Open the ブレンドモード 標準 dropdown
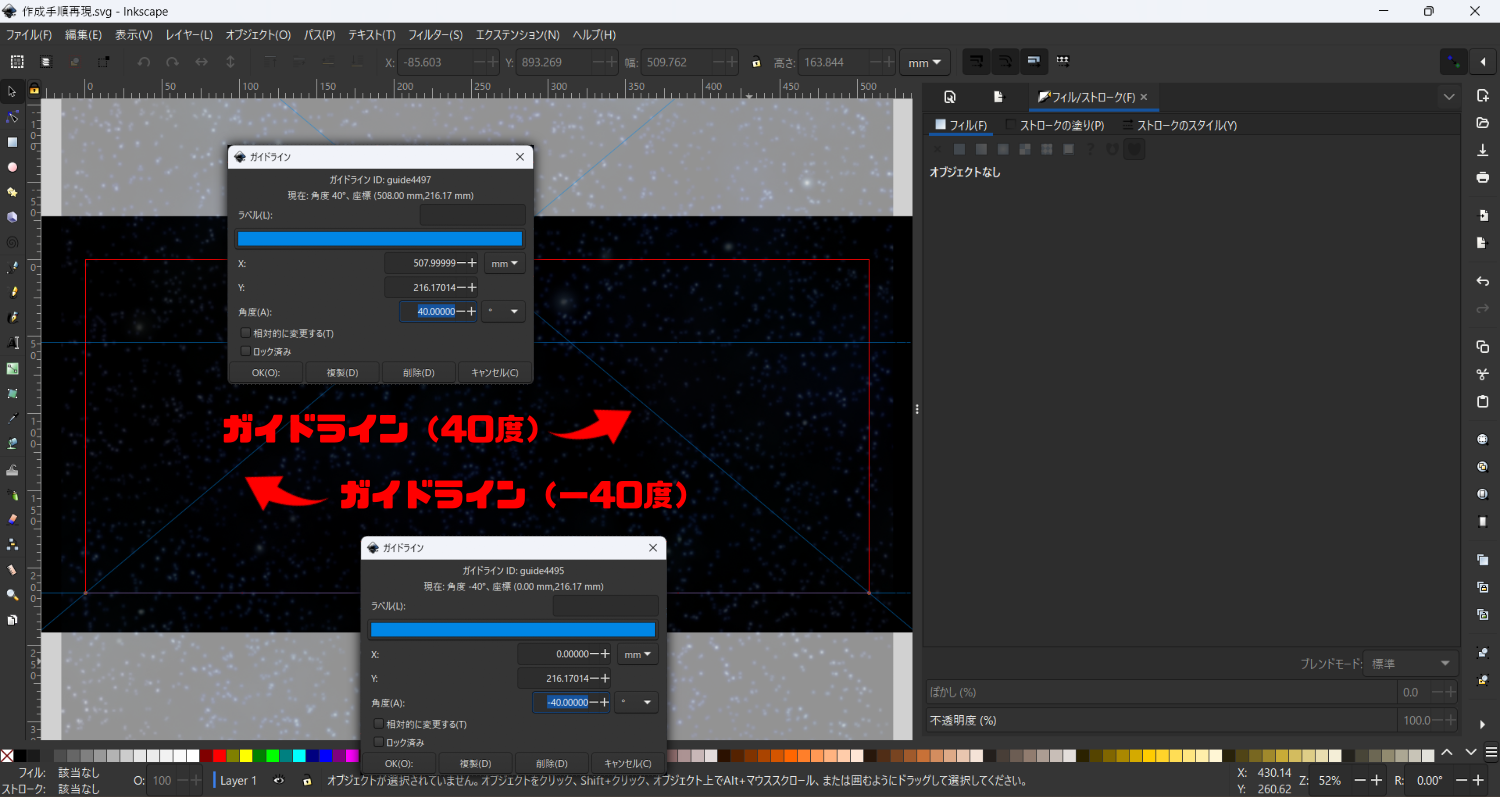Viewport: 1500px width, 797px height. click(1411, 663)
